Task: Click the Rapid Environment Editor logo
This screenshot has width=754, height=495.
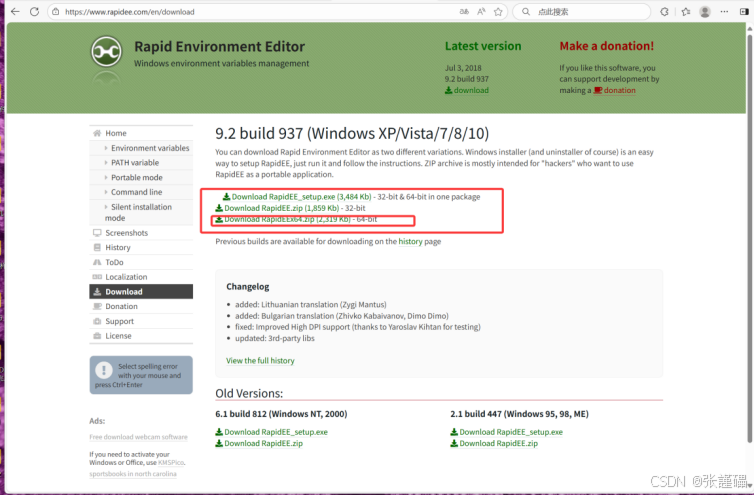Action: tap(106, 51)
